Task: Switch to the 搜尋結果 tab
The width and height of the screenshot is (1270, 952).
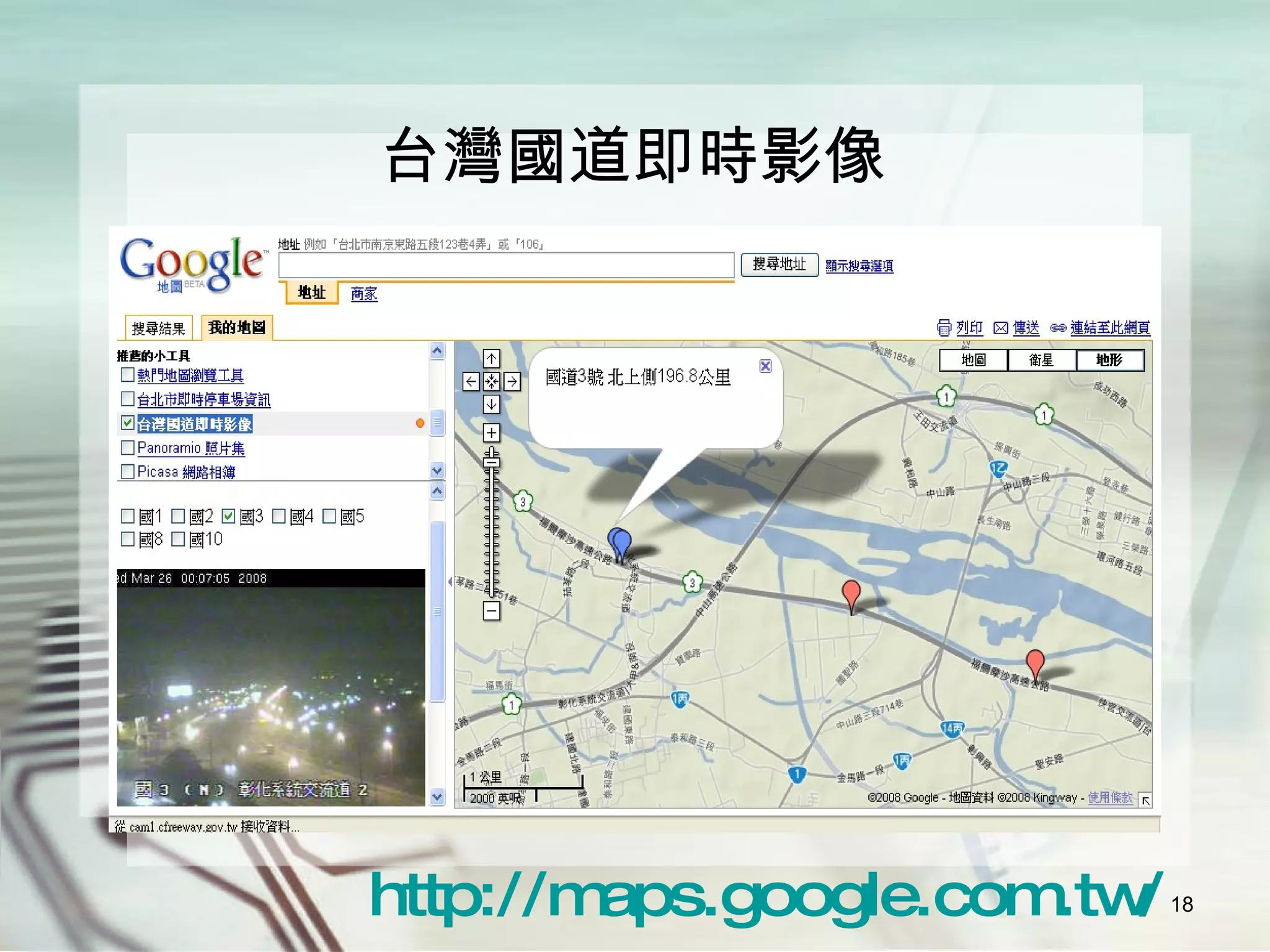Action: click(x=159, y=328)
